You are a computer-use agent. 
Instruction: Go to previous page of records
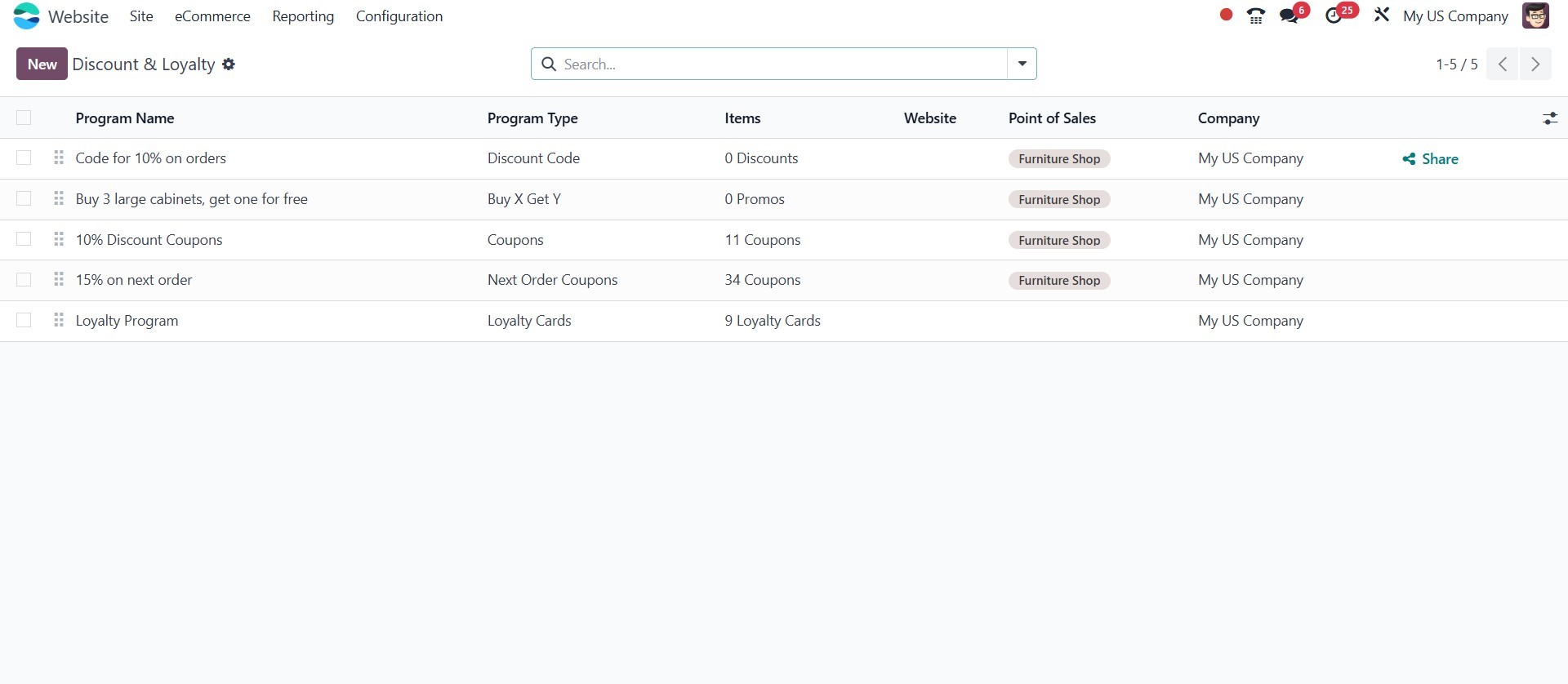[1502, 64]
